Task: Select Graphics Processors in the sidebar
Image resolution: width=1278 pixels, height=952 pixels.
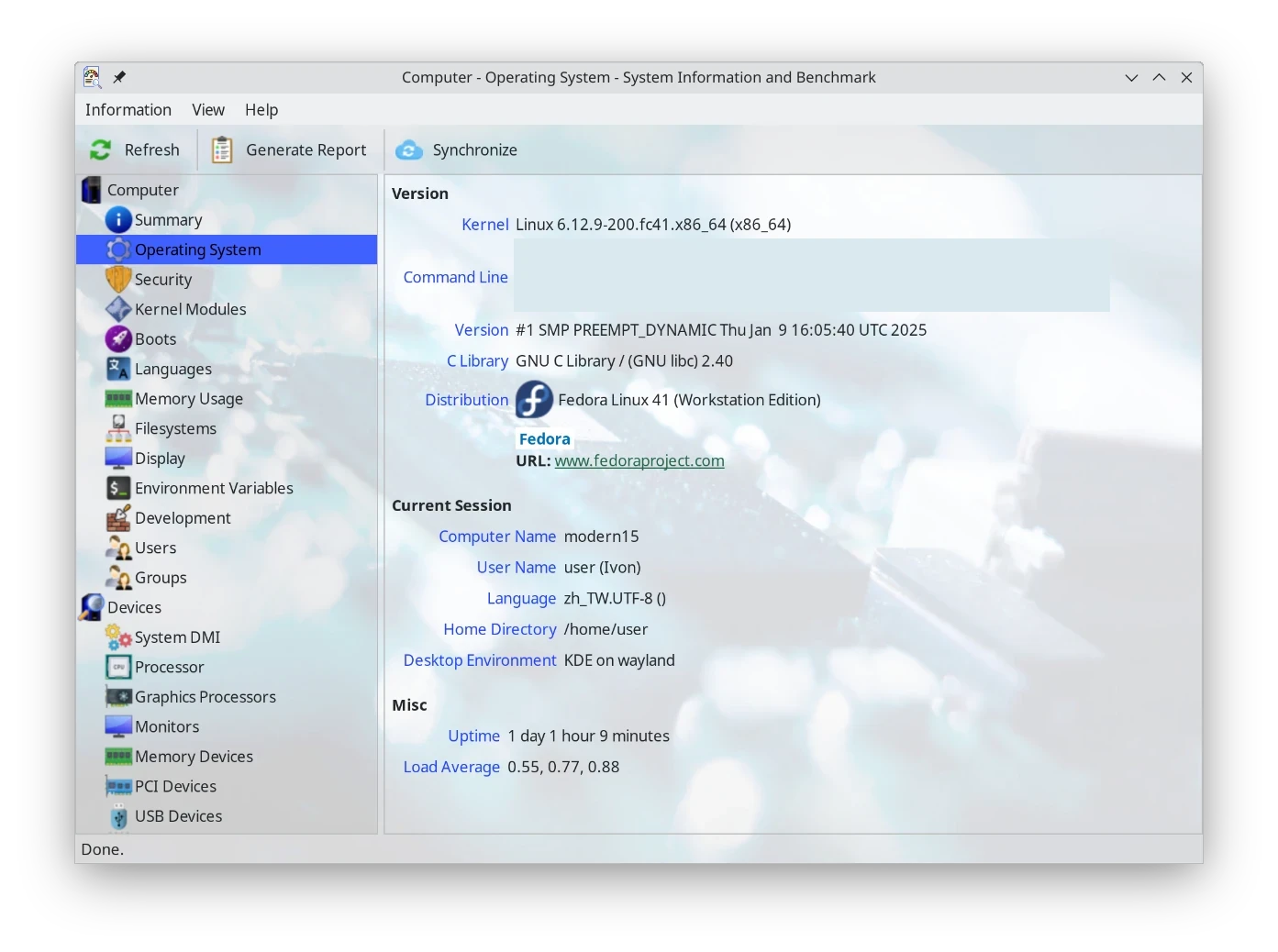Action: coord(206,697)
